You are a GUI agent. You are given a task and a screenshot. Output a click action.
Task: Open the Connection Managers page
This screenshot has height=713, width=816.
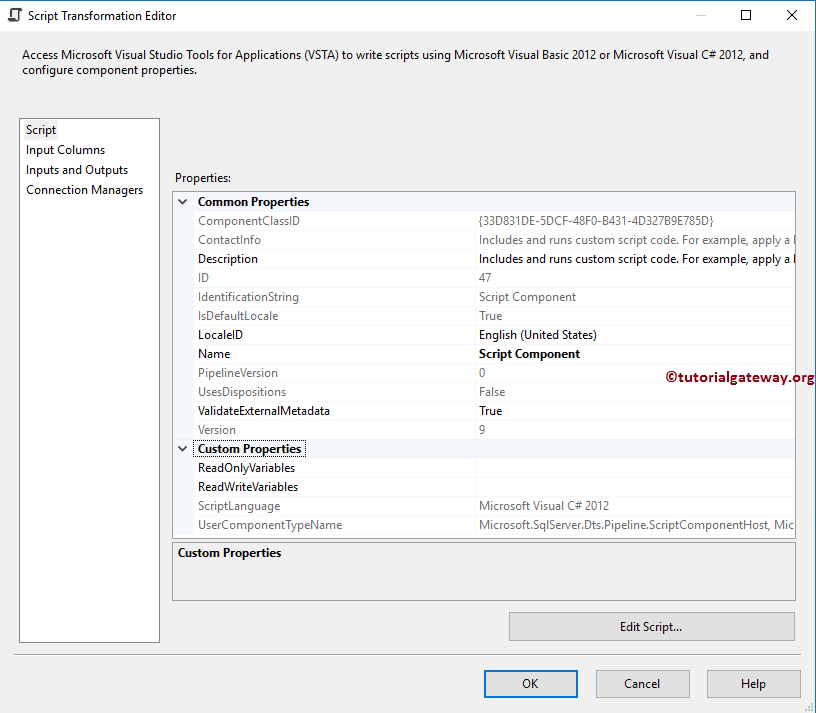click(x=84, y=189)
